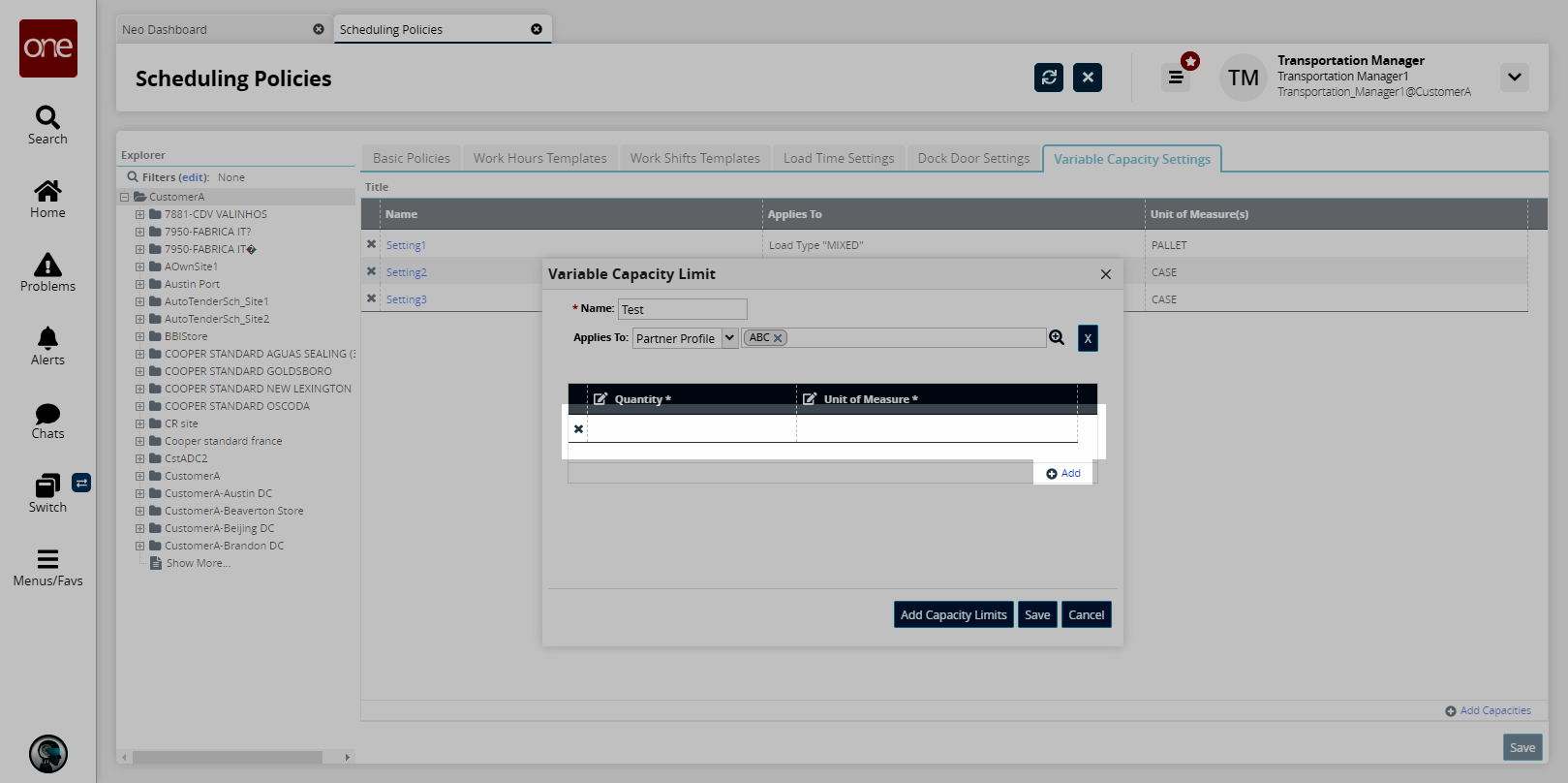Open the Chats bubble icon
The image size is (1568, 783).
click(47, 414)
